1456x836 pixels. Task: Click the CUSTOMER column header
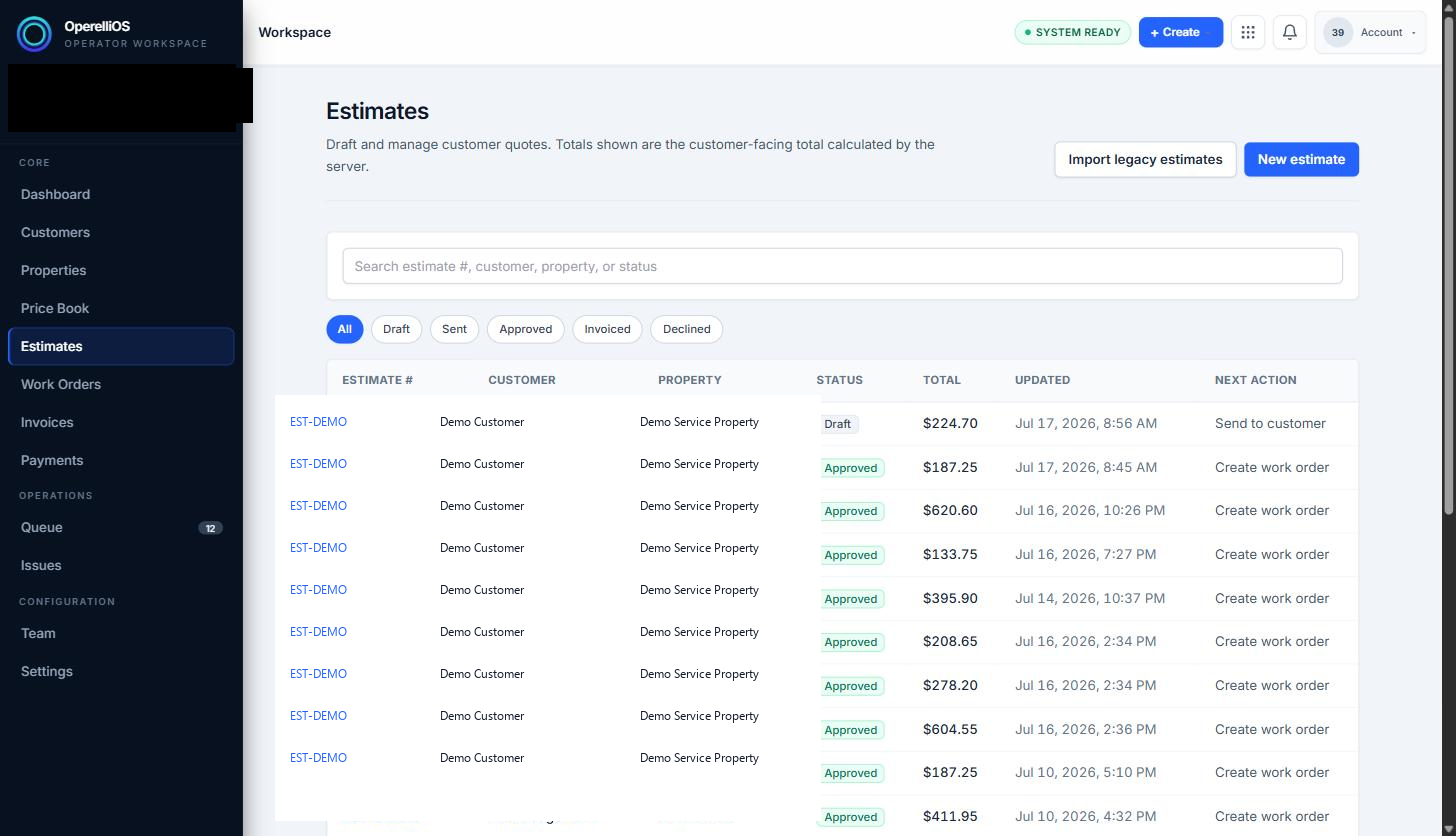pos(522,380)
